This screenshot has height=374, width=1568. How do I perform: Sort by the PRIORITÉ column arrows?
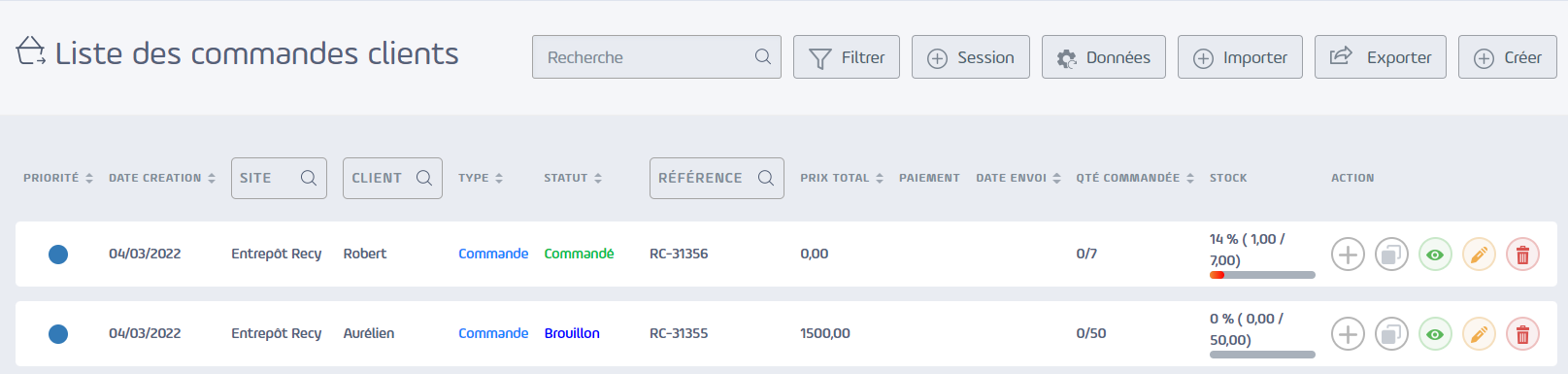pyautogui.click(x=89, y=179)
